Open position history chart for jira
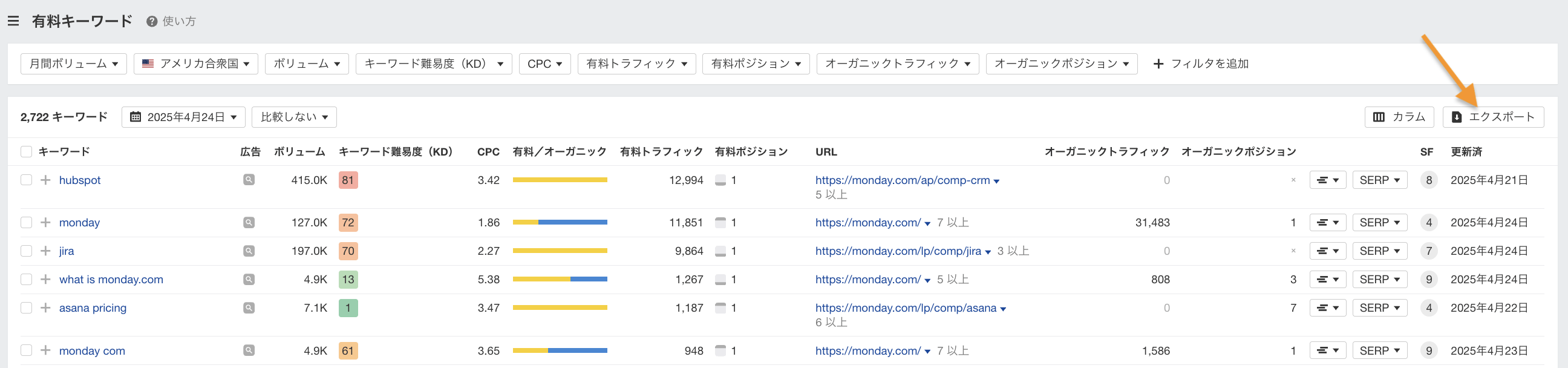This screenshot has width=1568, height=368. point(1328,251)
